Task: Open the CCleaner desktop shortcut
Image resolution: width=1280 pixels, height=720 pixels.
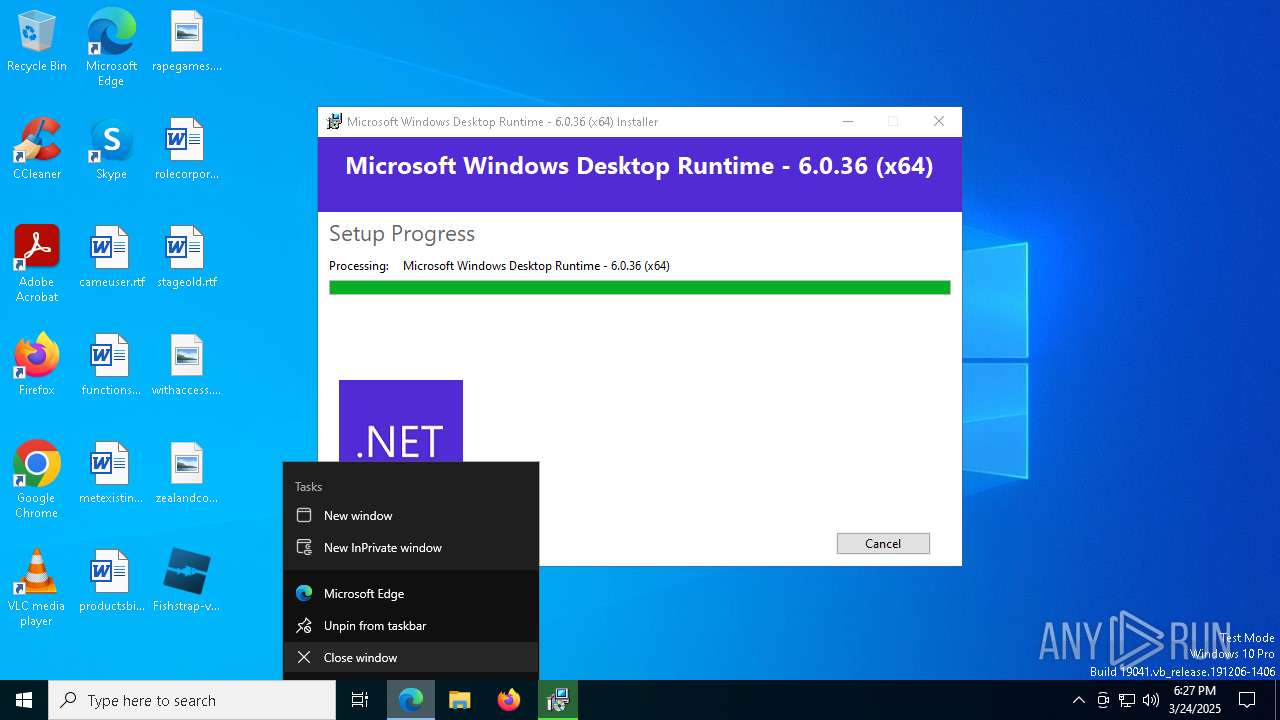Action: (x=37, y=150)
